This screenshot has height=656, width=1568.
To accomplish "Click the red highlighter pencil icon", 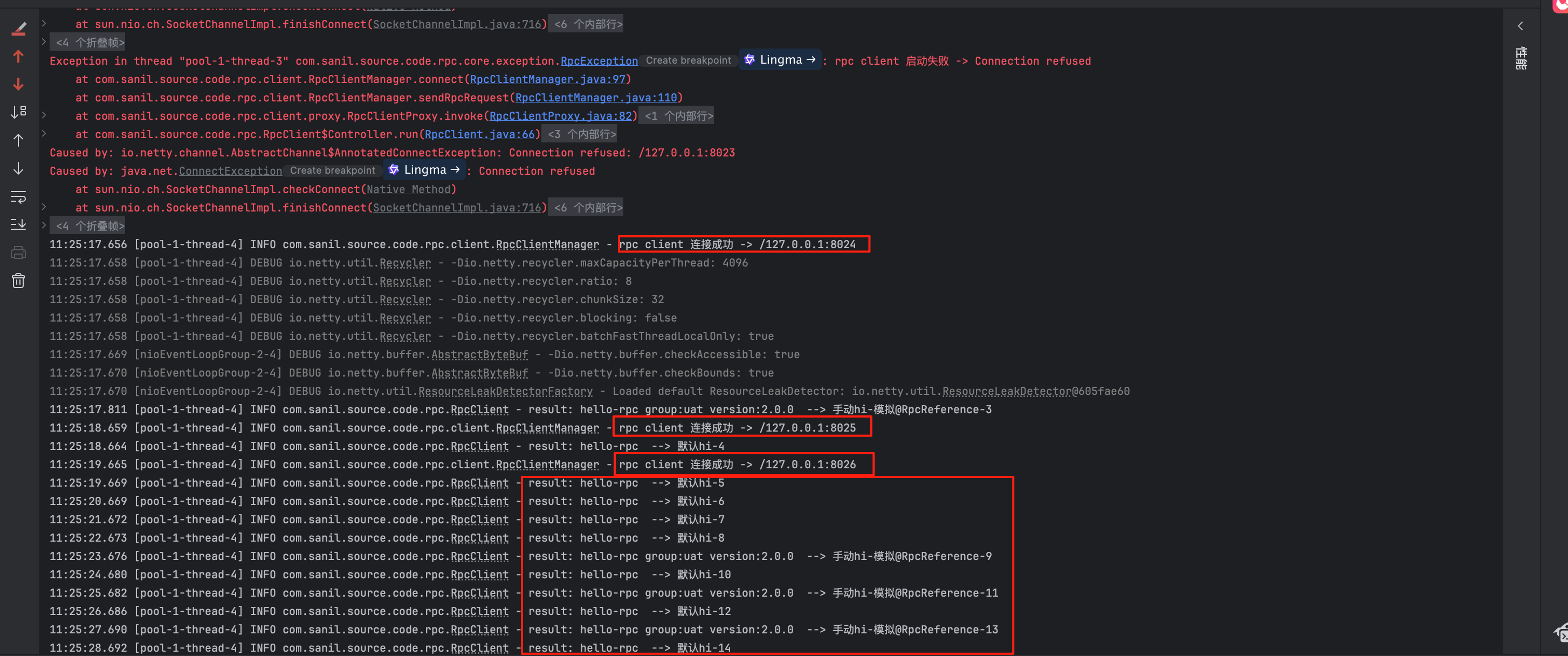I will tap(19, 29).
